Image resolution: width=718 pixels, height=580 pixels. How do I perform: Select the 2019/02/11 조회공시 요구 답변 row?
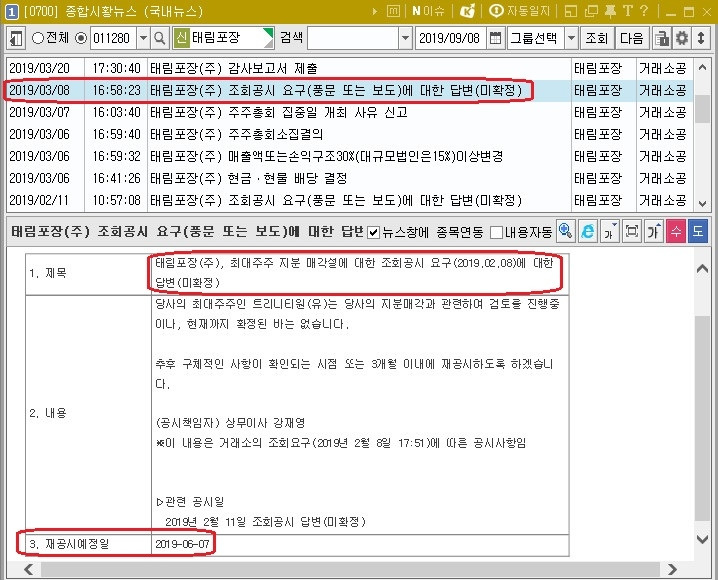click(x=349, y=200)
